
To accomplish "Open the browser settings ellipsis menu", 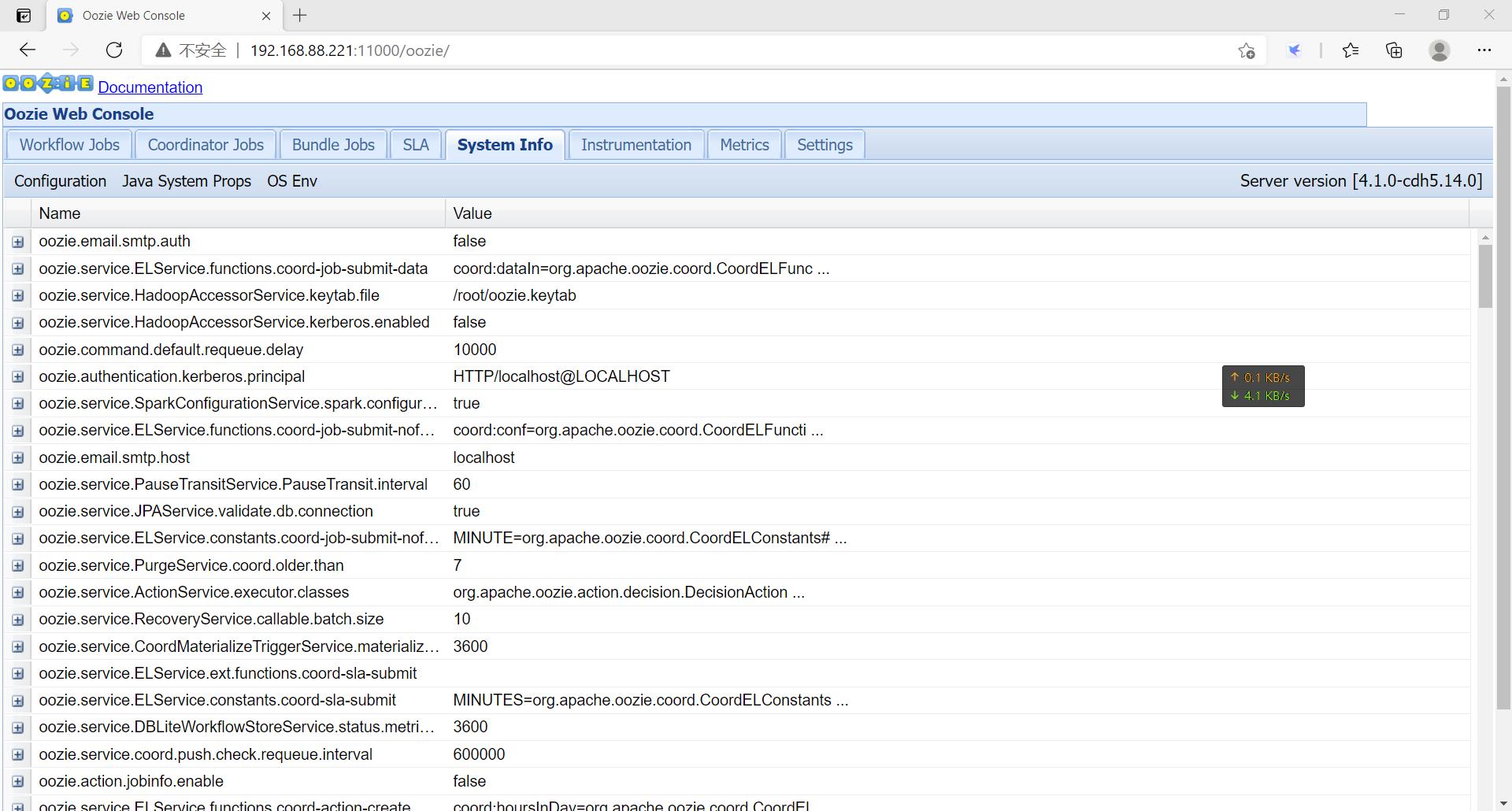I will pos(1484,50).
